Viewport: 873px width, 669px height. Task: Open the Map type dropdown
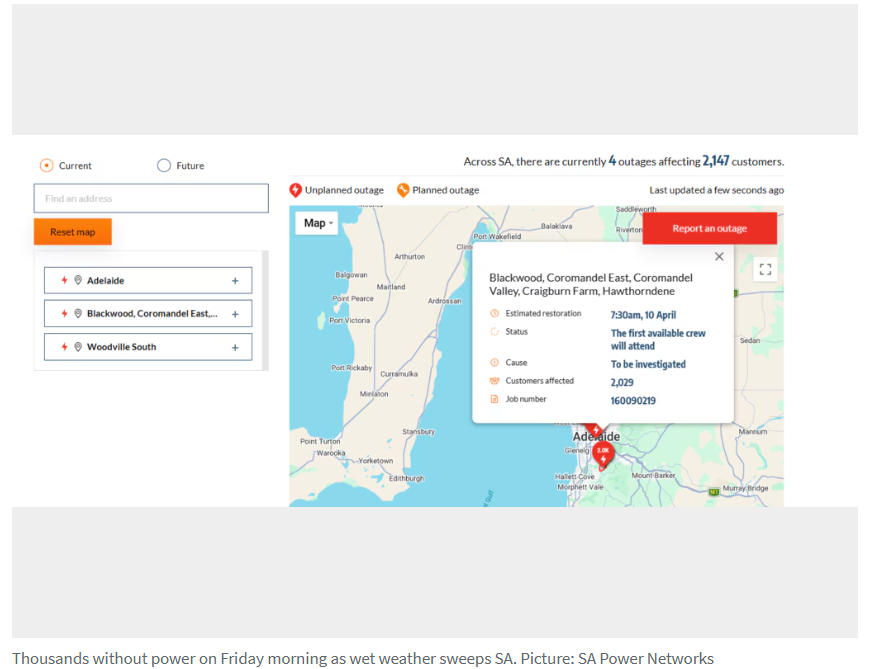pyautogui.click(x=319, y=223)
